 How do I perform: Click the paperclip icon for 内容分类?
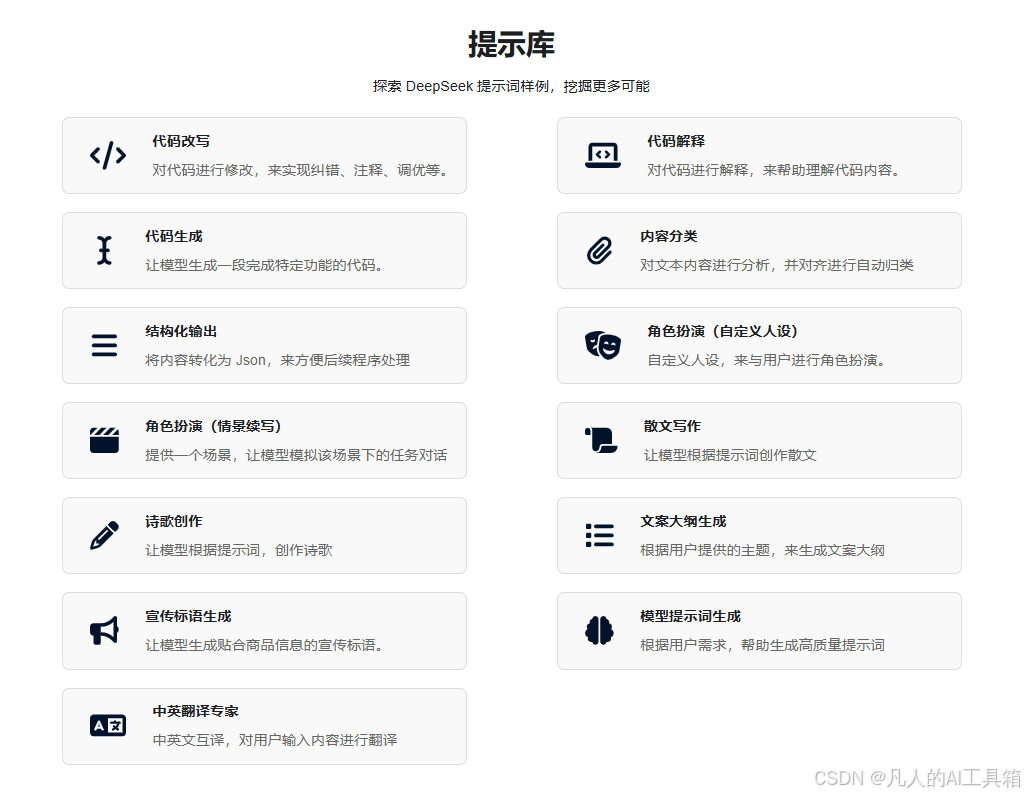(599, 250)
